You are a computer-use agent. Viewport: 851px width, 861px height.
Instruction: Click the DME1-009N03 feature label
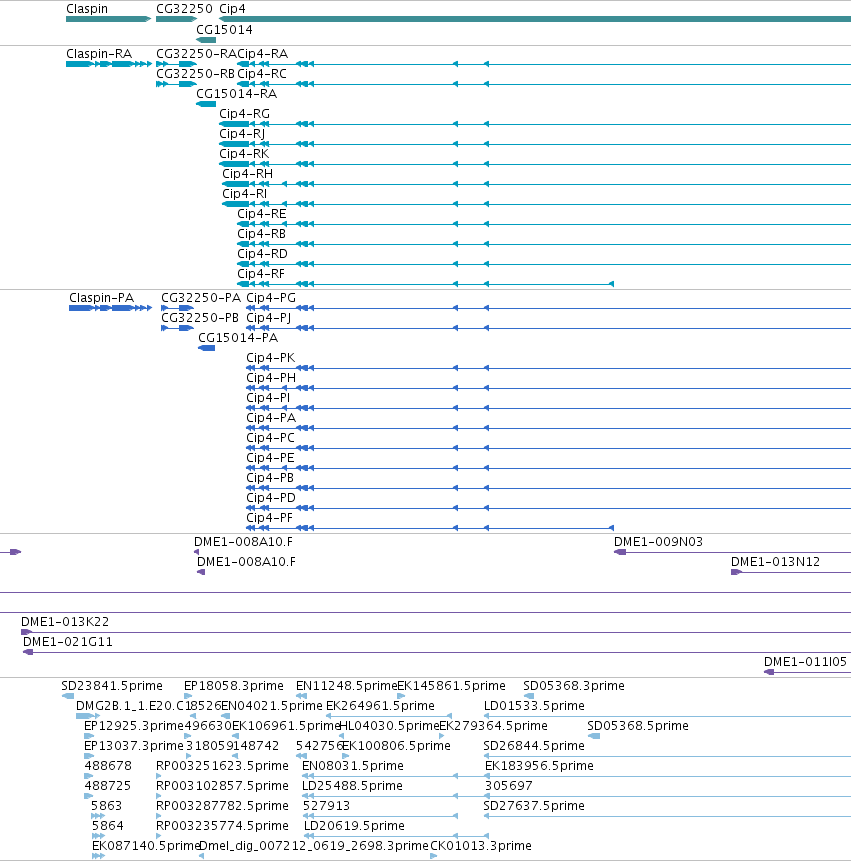pos(658,542)
